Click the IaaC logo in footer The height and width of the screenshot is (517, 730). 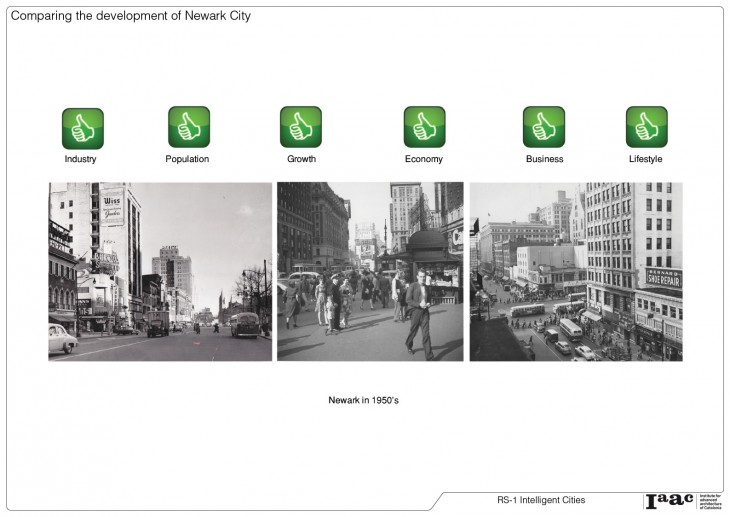(669, 500)
